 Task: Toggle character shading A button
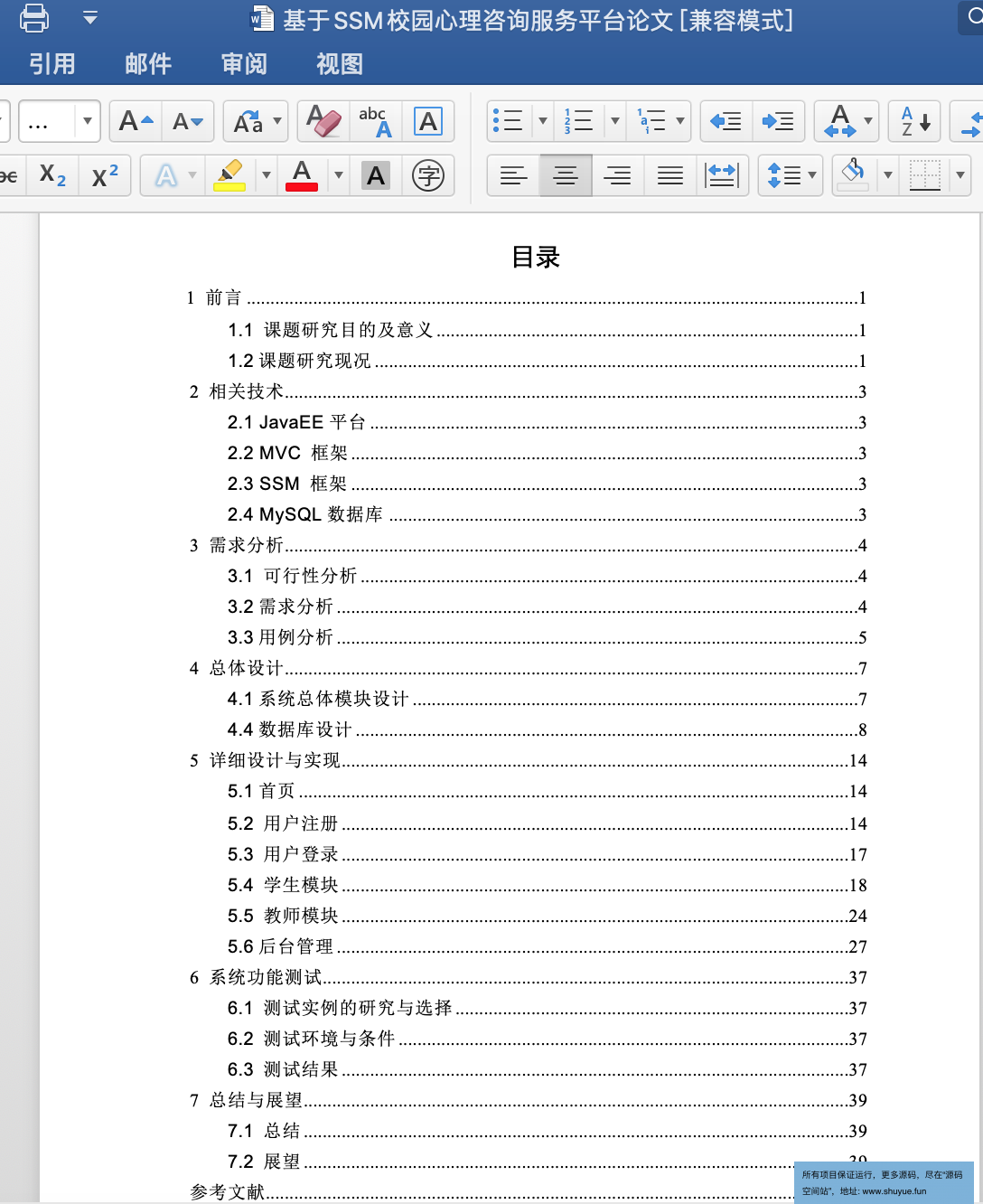coord(376,175)
